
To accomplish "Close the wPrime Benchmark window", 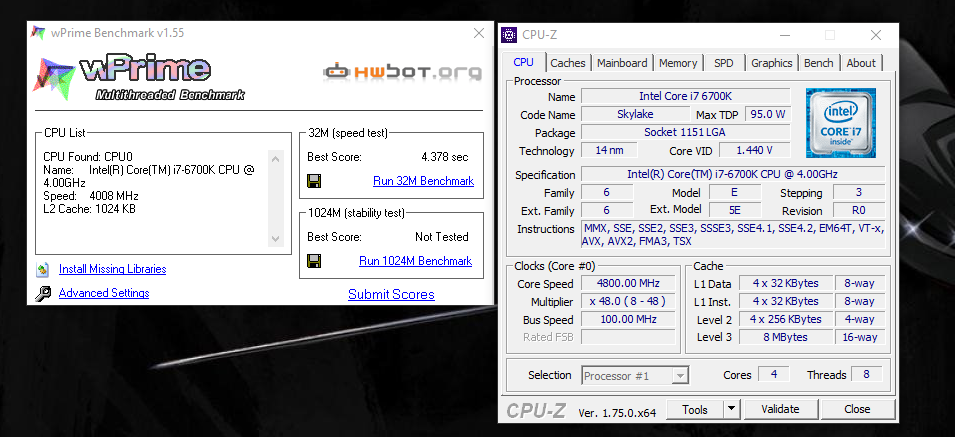I will coord(479,33).
